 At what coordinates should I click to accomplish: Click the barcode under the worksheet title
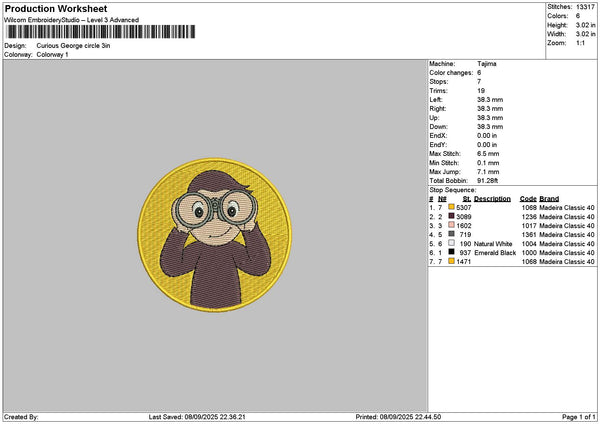101,32
